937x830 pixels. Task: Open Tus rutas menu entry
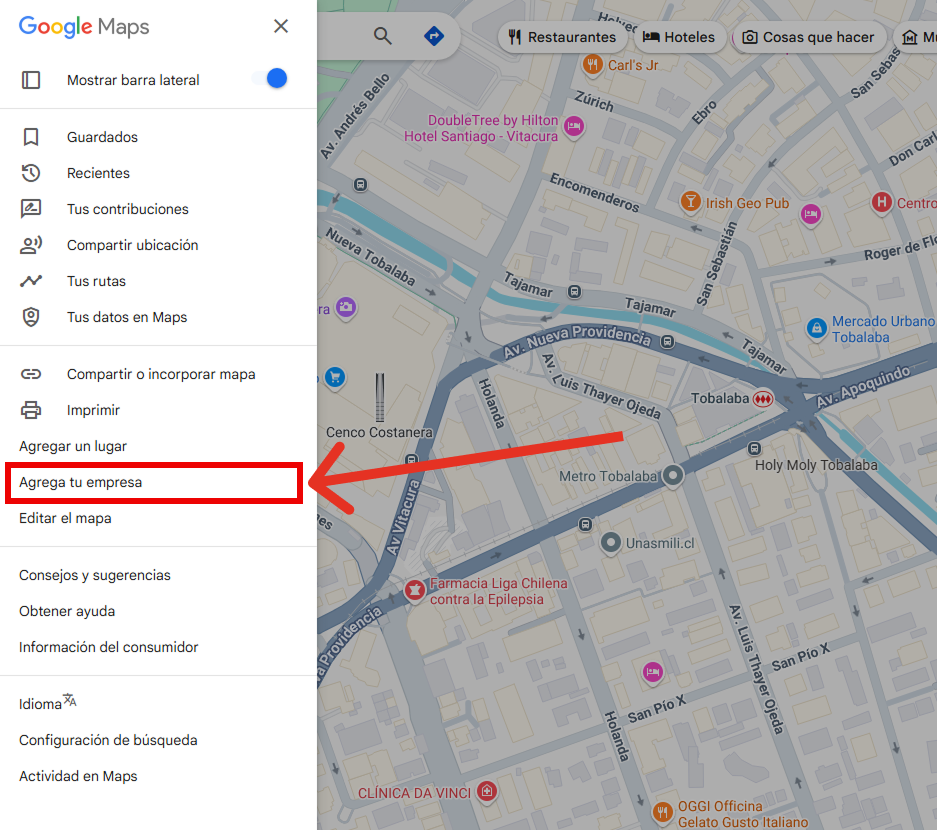pos(158,281)
